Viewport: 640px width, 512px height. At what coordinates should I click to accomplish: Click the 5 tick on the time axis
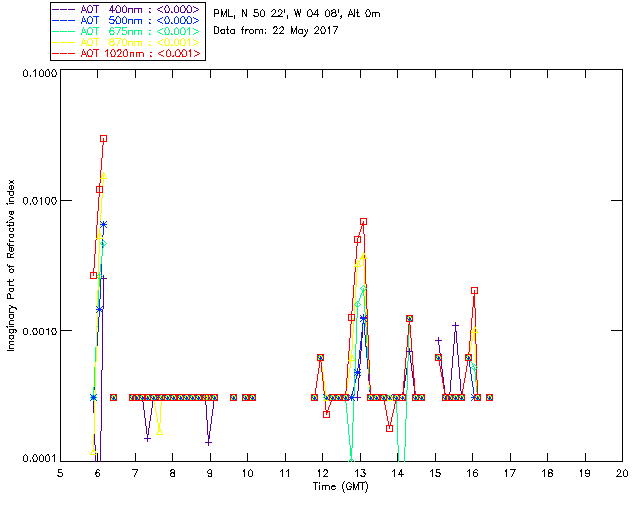[x=60, y=473]
